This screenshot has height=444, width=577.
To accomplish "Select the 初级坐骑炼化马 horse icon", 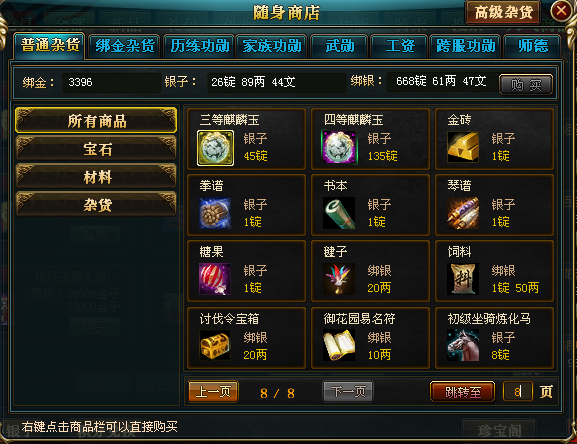I will point(463,345).
